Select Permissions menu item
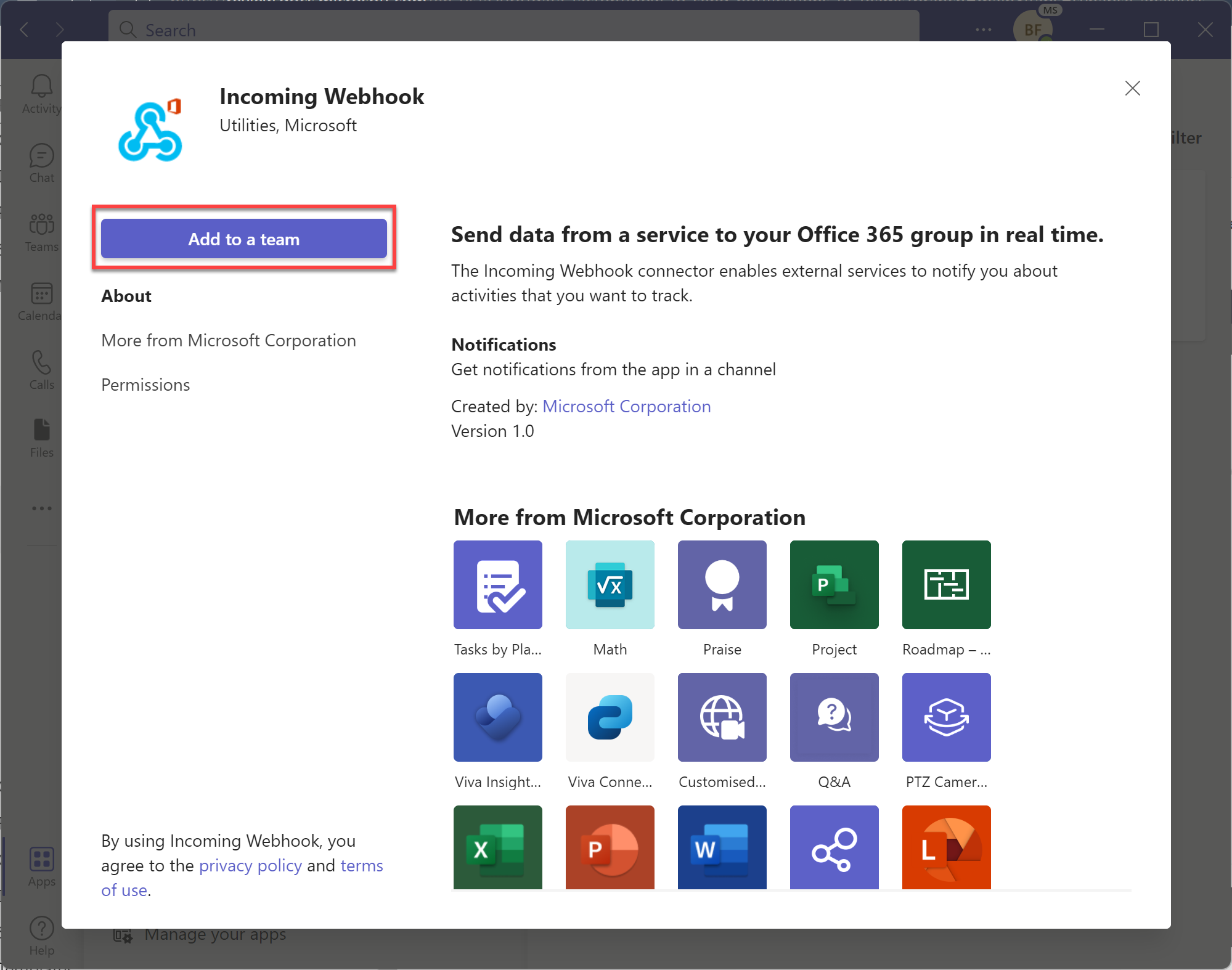1232x970 pixels. [x=145, y=383]
